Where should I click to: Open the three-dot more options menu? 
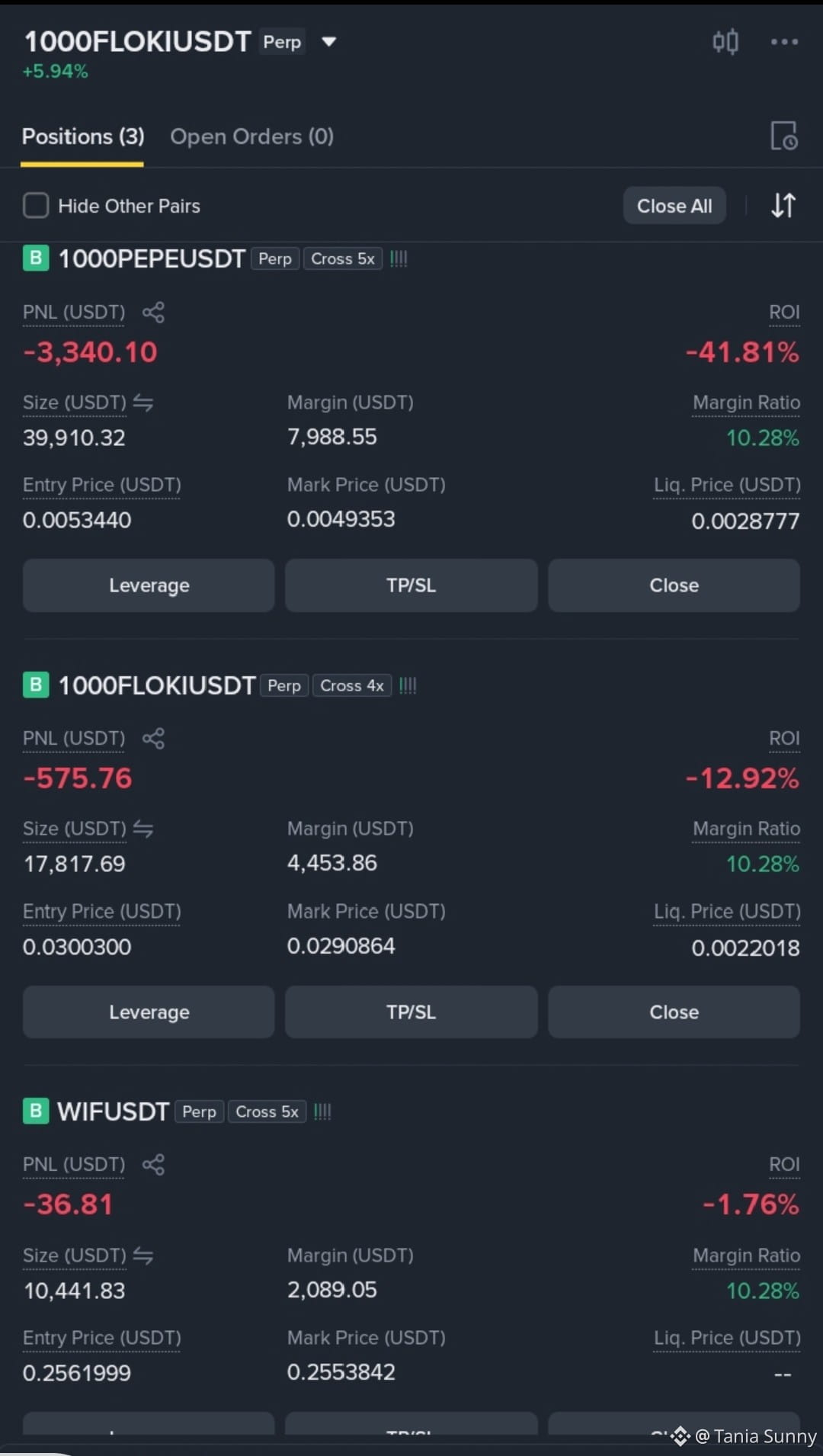coord(784,41)
